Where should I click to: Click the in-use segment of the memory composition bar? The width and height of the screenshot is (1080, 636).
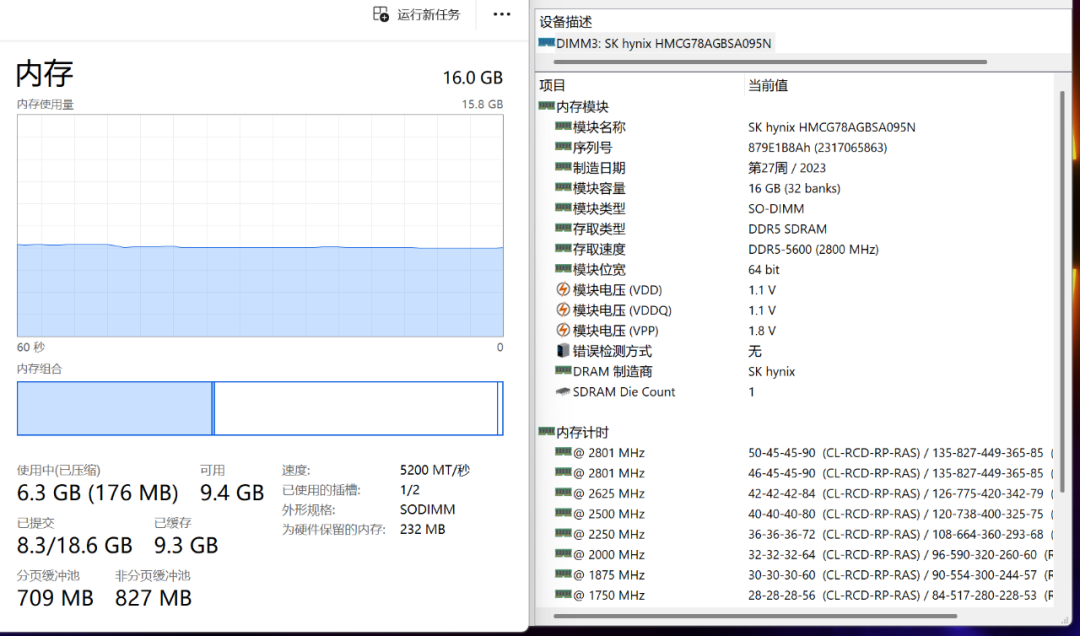(x=114, y=409)
